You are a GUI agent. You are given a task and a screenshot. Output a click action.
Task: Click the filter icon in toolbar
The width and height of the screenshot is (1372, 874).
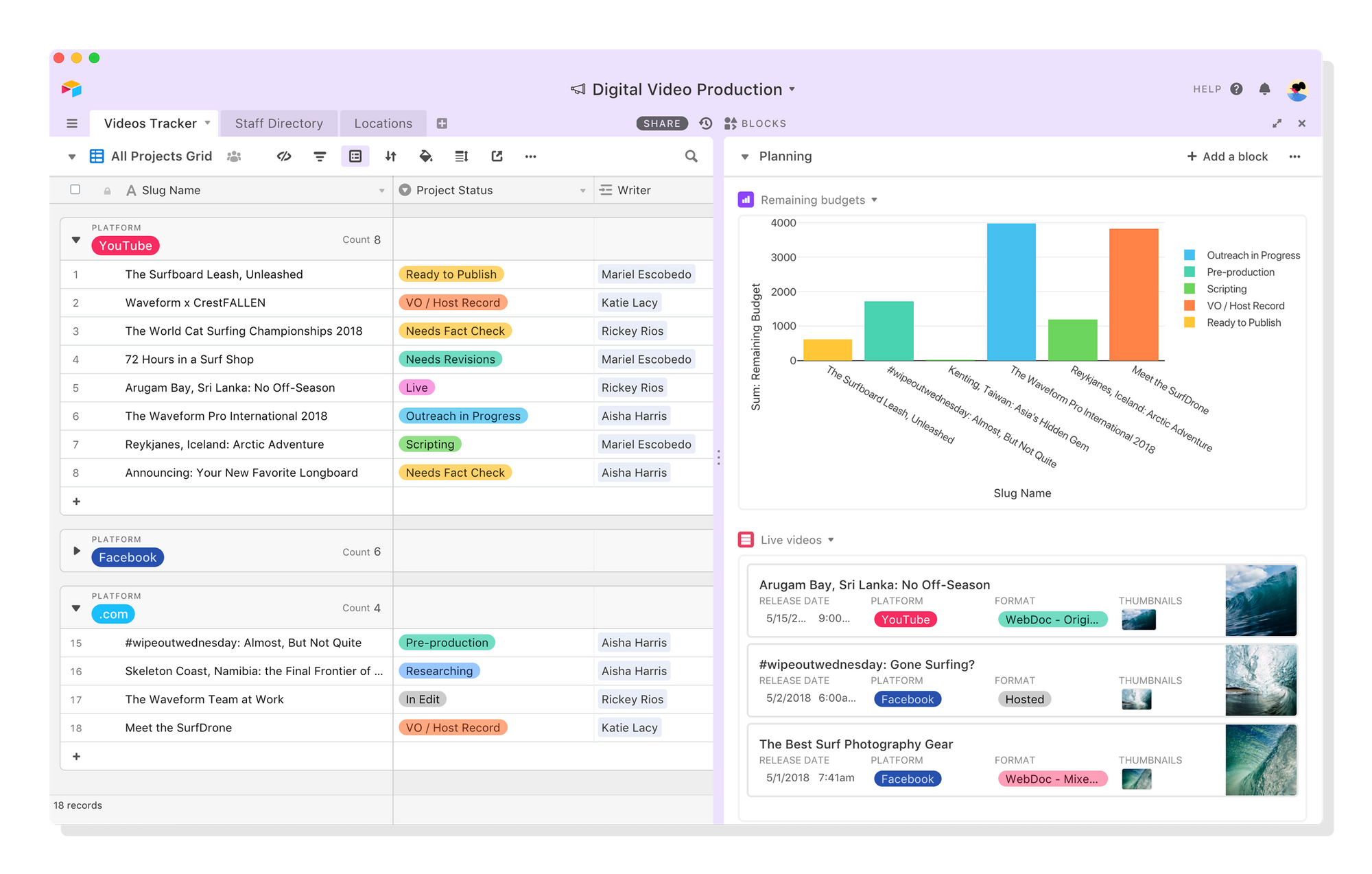(x=318, y=157)
